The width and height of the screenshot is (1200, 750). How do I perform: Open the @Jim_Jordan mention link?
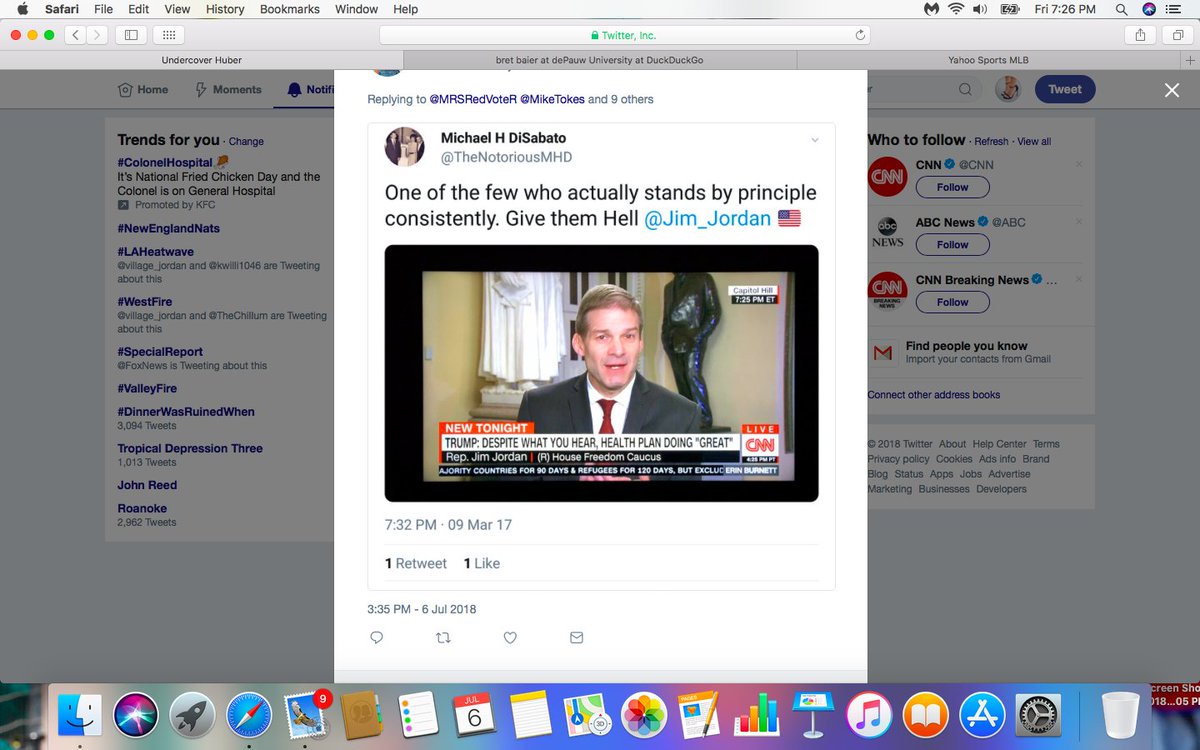pyautogui.click(x=708, y=218)
